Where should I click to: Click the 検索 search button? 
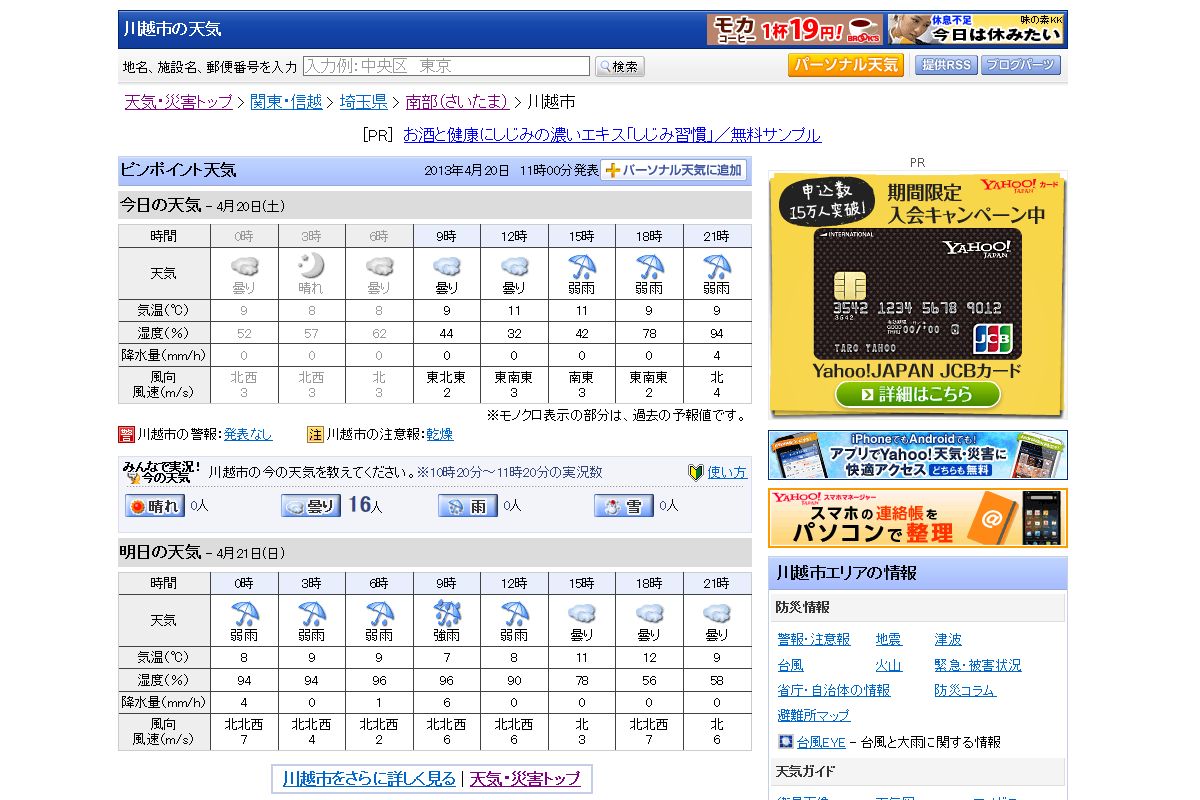620,66
